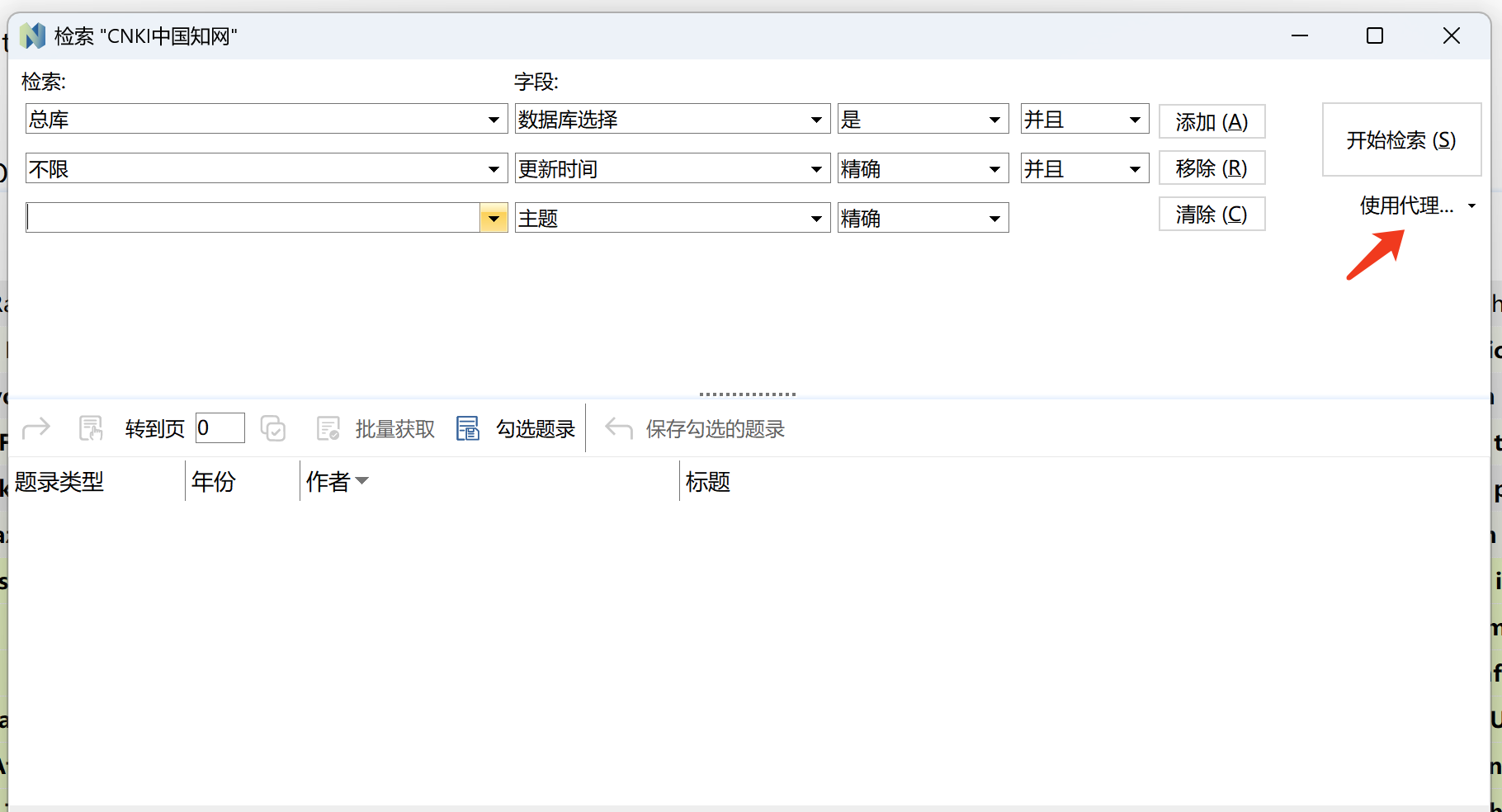Click the forward arrow icon in results toolbar

click(x=36, y=428)
